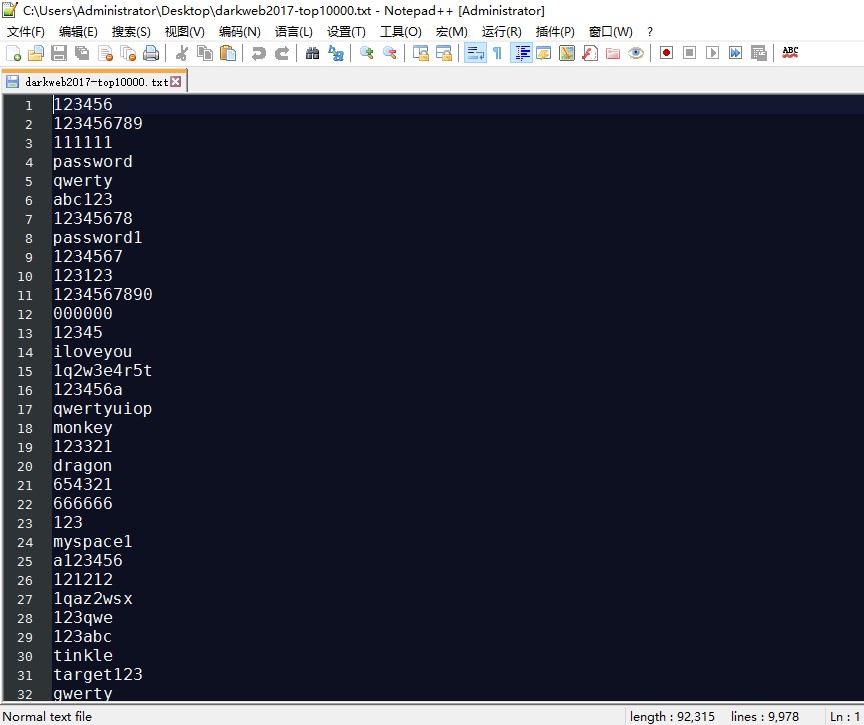Image resolution: width=864 pixels, height=725 pixels.
Task: Click the Close All documents icon
Action: [x=128, y=53]
